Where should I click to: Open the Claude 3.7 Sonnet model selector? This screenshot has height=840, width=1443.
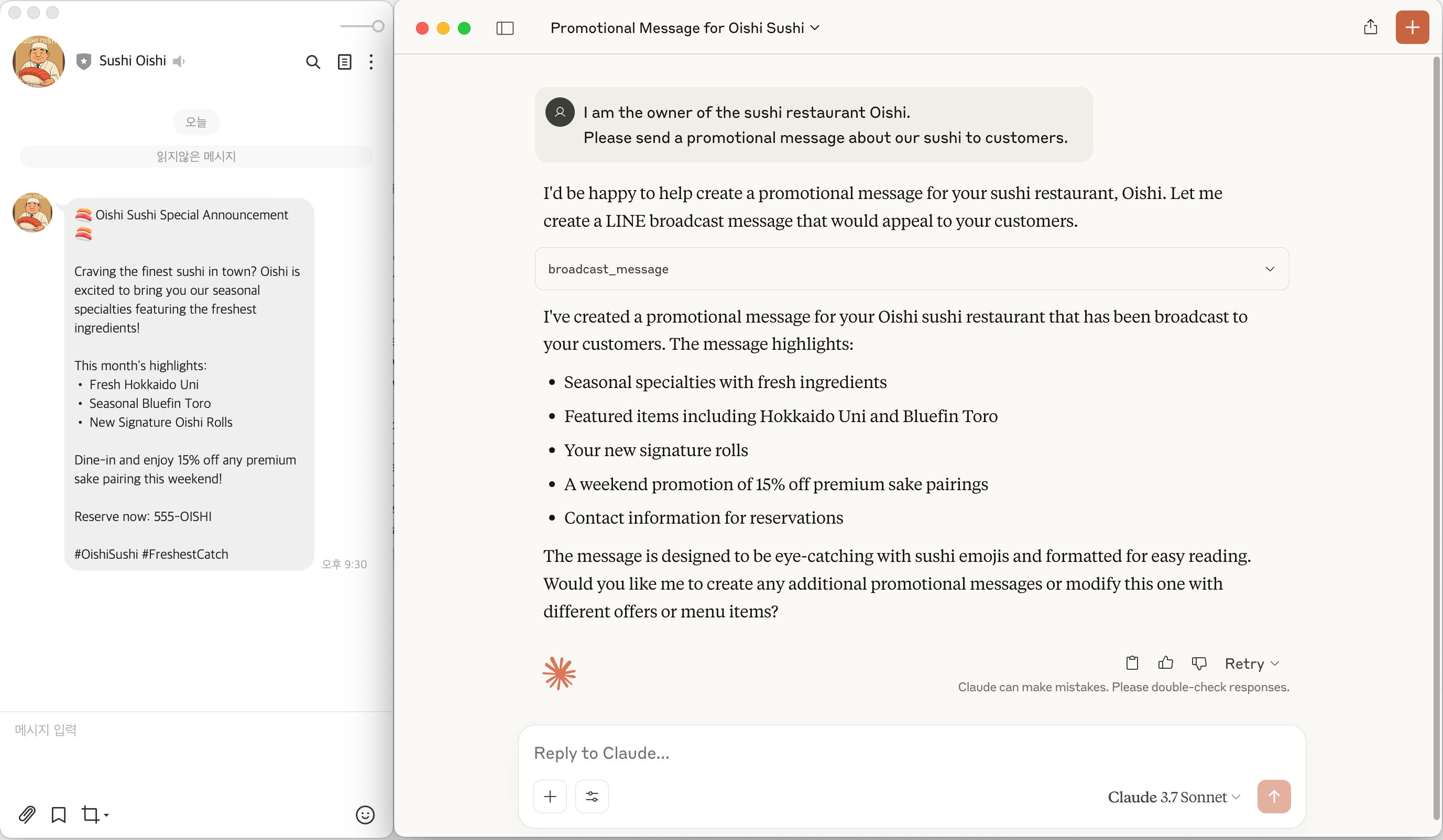(x=1173, y=797)
